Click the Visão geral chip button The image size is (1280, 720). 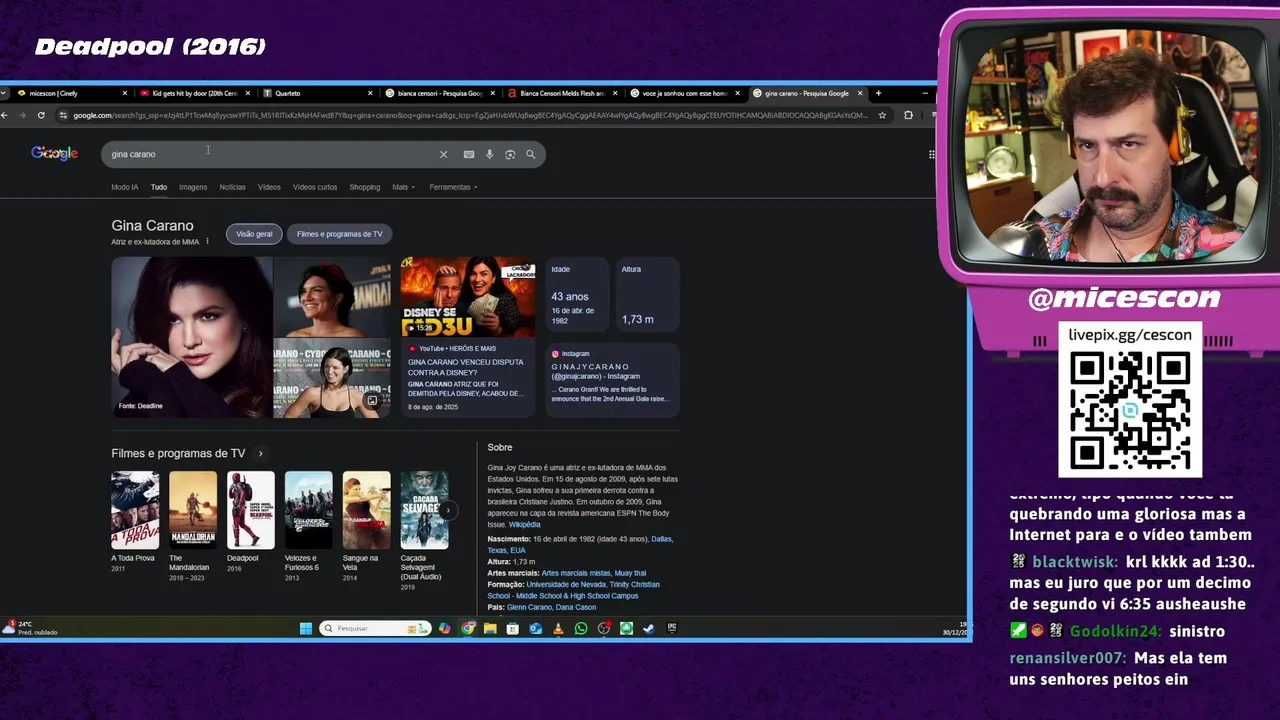tap(254, 234)
